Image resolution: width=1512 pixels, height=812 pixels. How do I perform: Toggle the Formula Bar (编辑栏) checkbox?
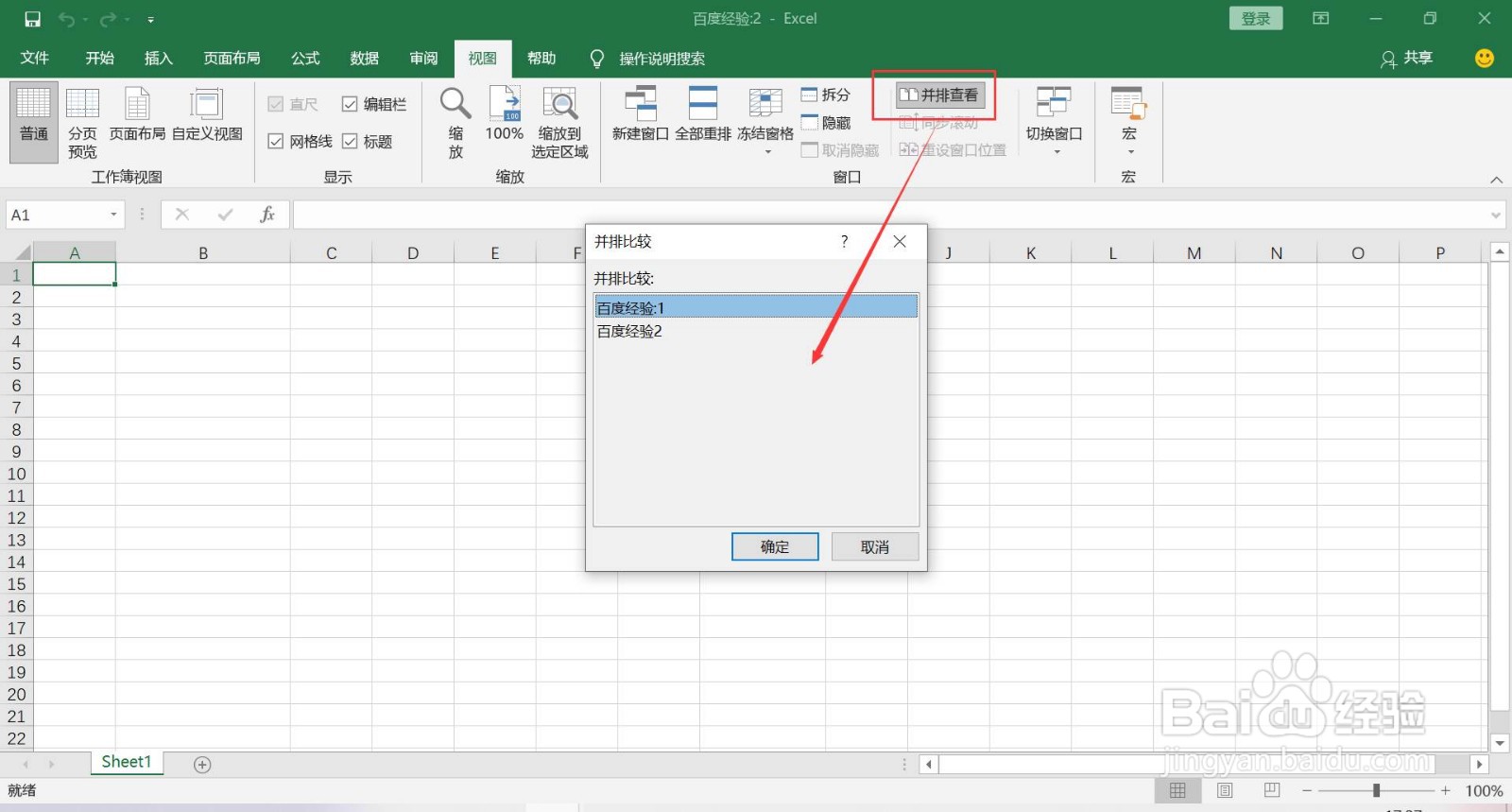[374, 104]
